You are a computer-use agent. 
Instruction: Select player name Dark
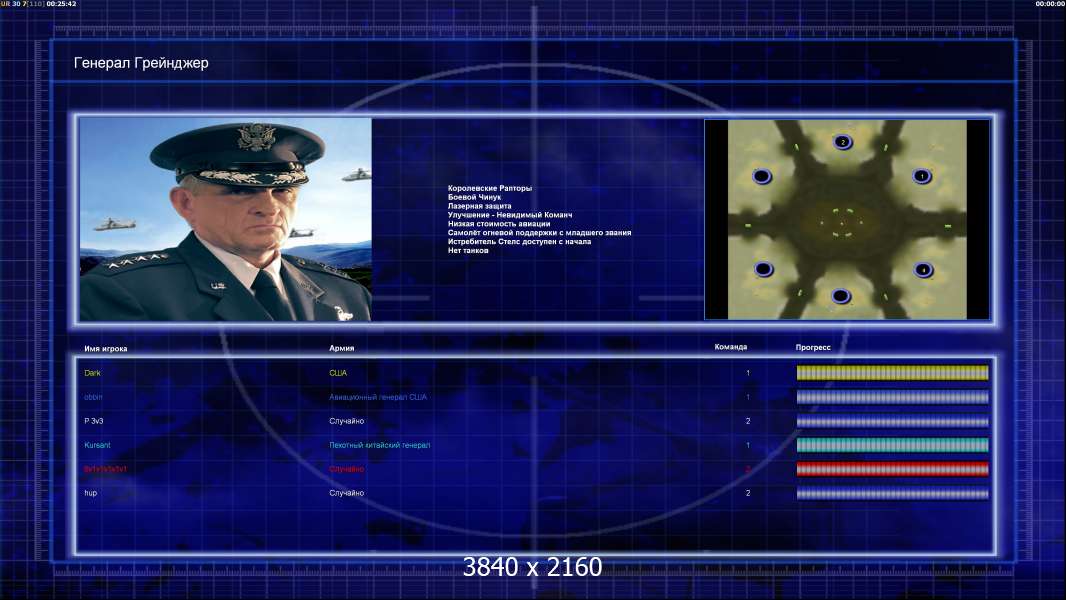click(92, 373)
